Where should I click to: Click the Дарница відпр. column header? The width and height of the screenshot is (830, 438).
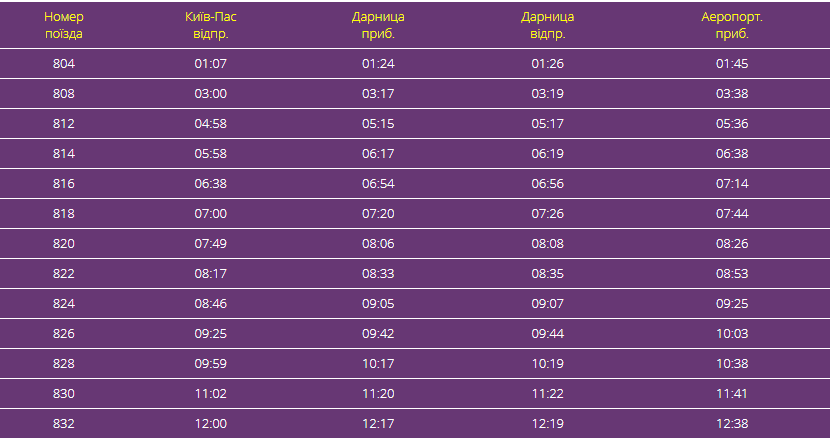(x=548, y=25)
